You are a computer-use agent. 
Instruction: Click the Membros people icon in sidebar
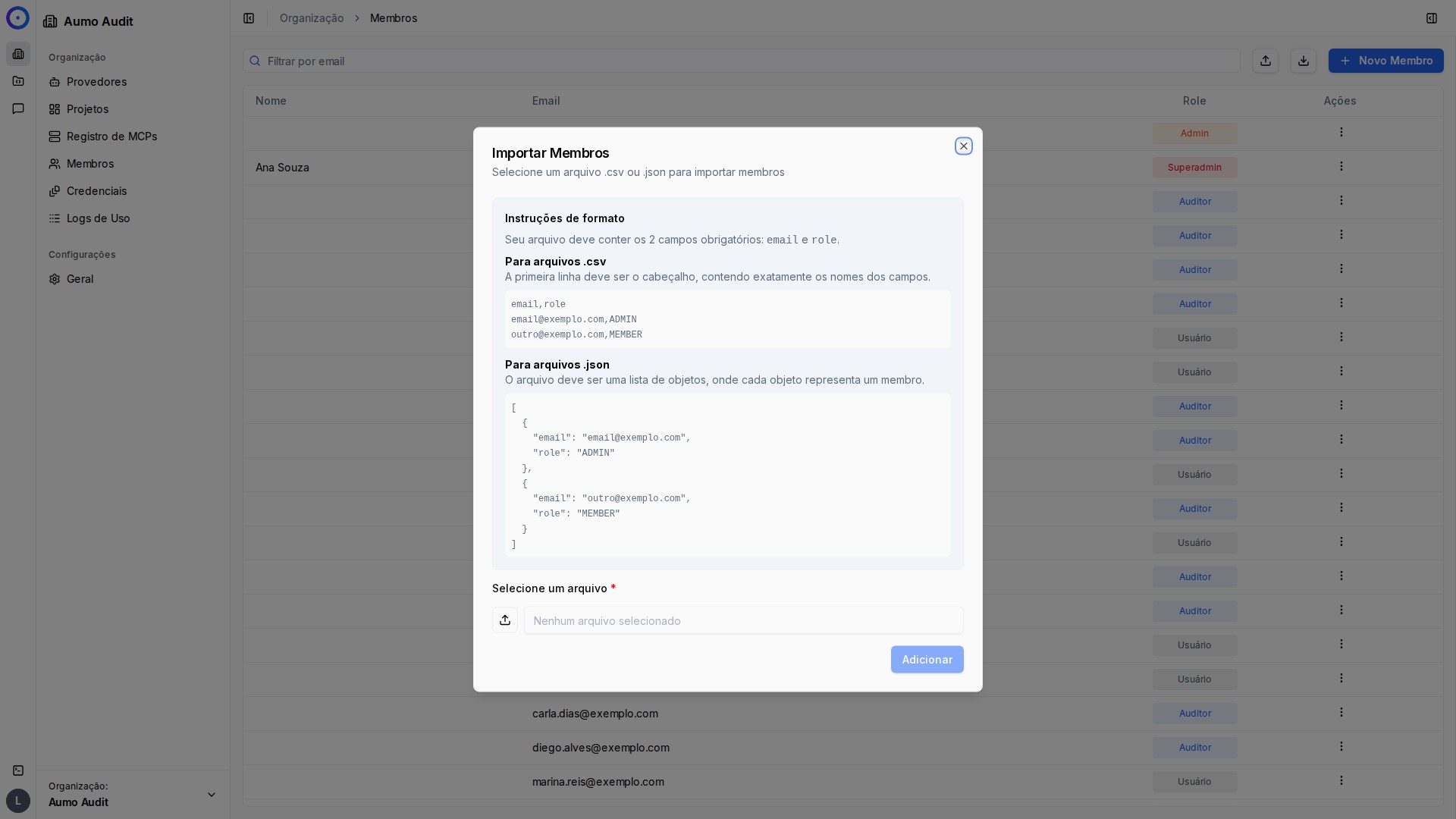(x=55, y=164)
